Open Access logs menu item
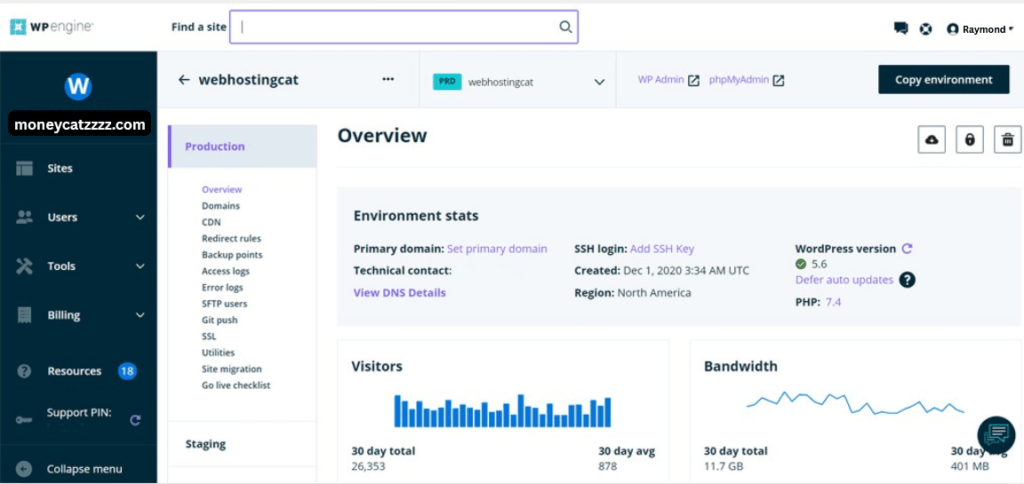The image size is (1024, 484). click(225, 271)
